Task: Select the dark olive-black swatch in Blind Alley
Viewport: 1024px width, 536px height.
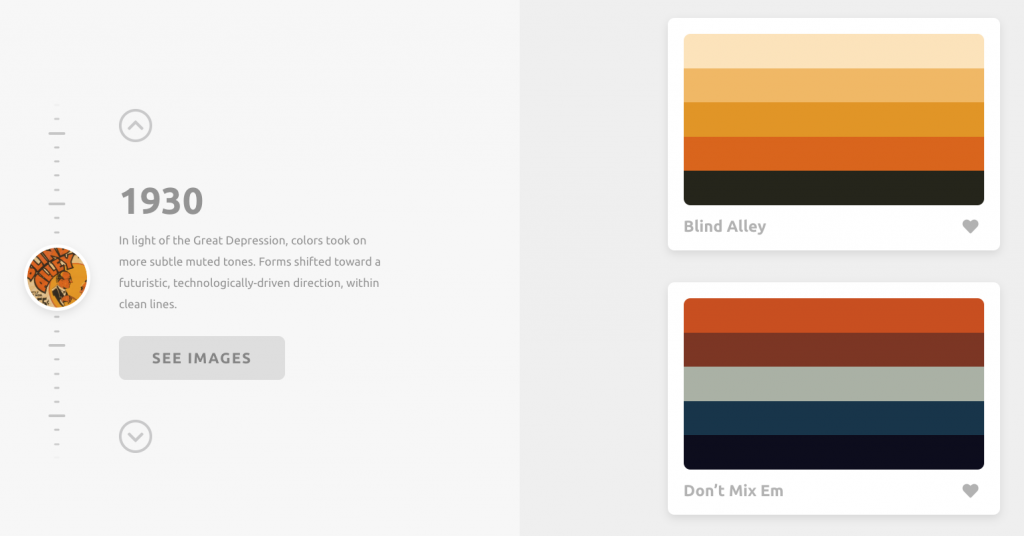Action: click(x=833, y=188)
